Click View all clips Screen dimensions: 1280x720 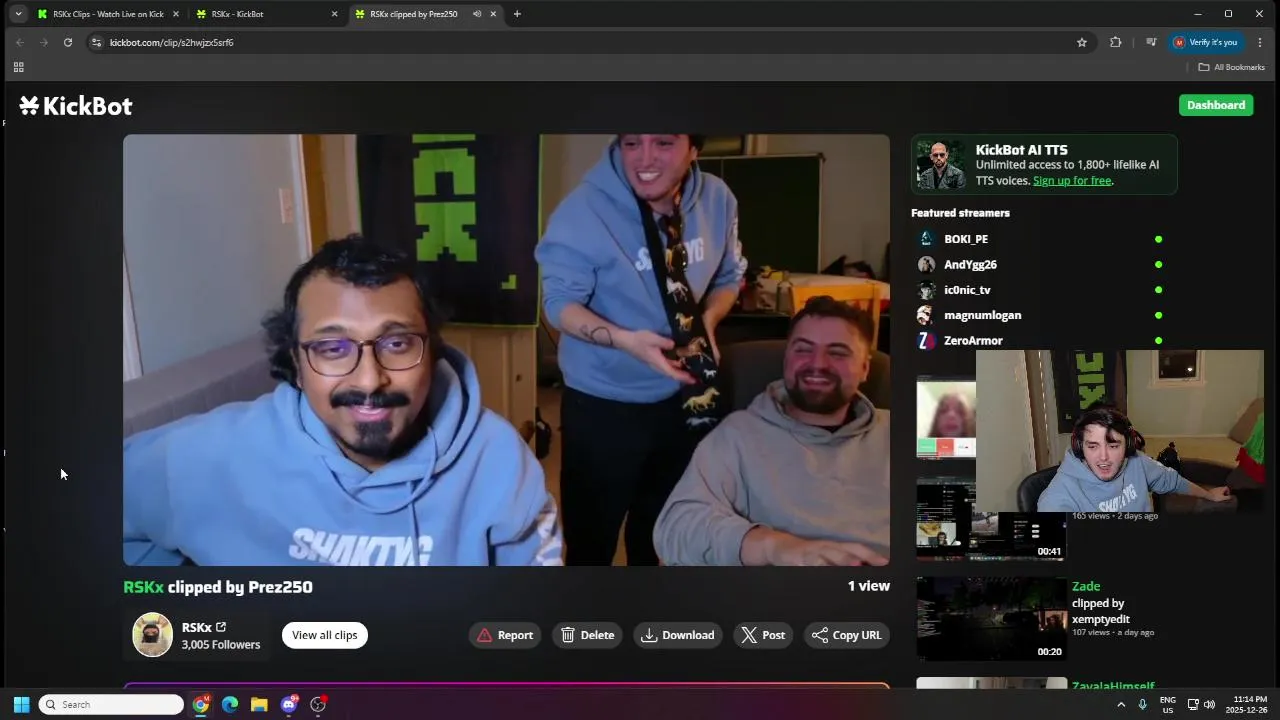325,635
